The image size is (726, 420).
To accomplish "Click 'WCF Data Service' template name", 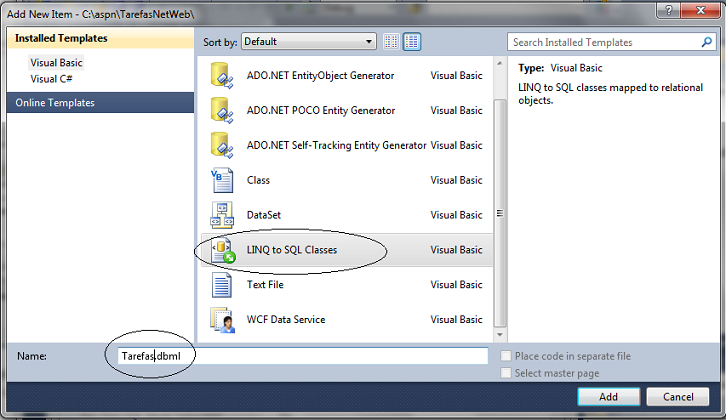I will [x=286, y=320].
